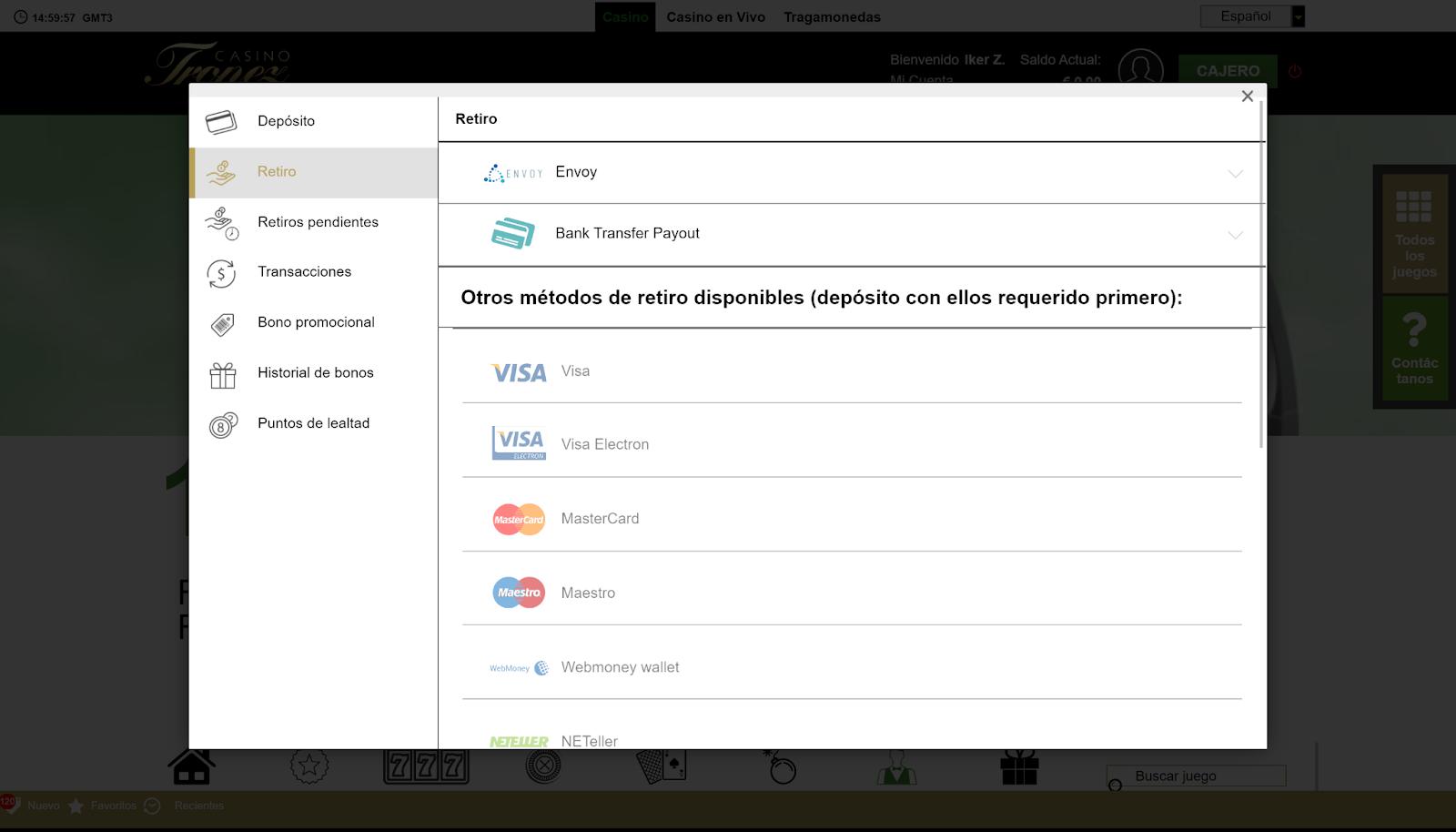Click the Envoy logo
This screenshot has width=1456, height=832.
tap(513, 173)
